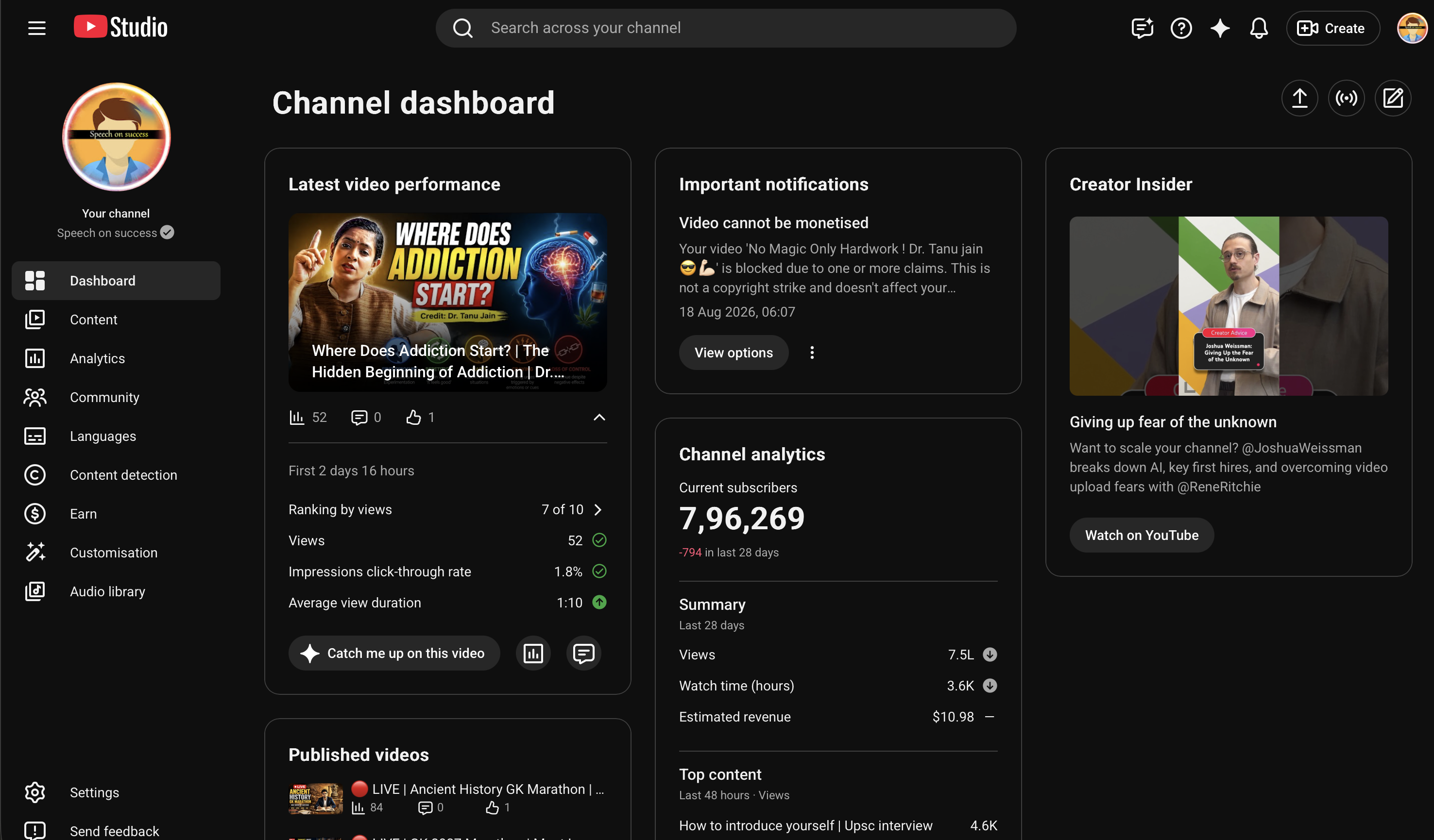Click the green check beside Views 52
Viewport: 1434px width, 840px height.
point(599,540)
